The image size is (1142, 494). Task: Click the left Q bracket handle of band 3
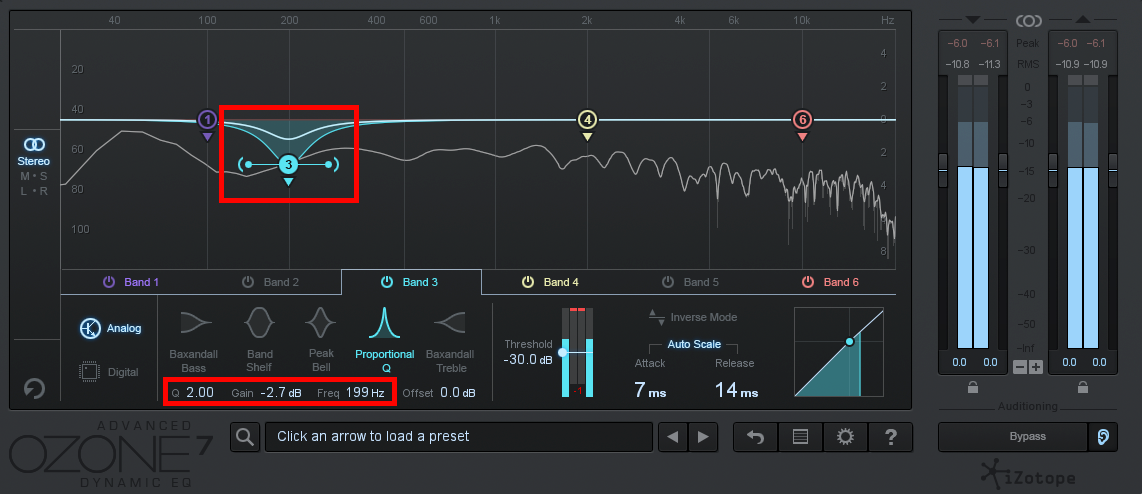pos(245,165)
